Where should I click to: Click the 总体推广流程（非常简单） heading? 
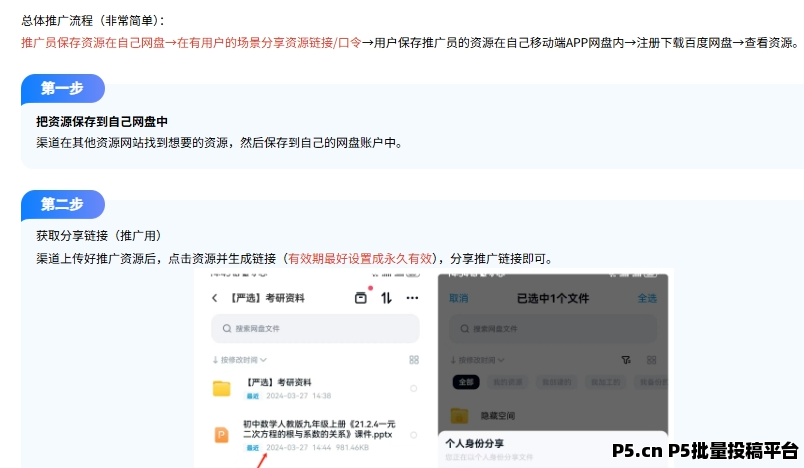pos(93,21)
